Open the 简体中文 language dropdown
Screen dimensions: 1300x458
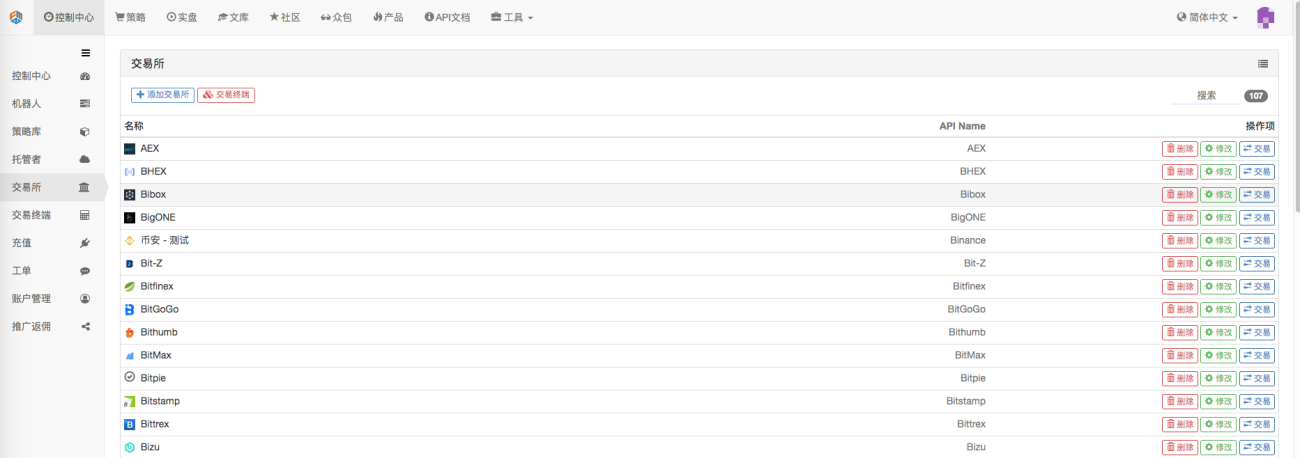click(1207, 17)
